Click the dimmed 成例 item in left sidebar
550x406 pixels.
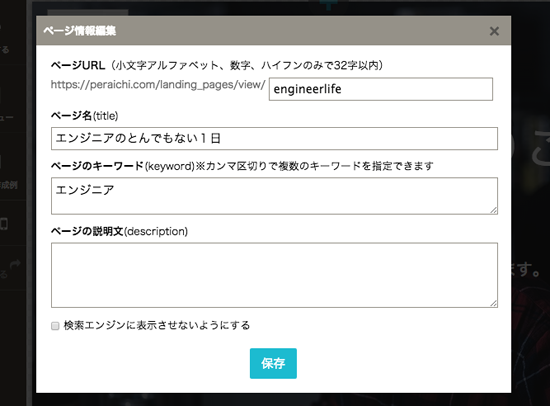pyautogui.click(x=9, y=185)
